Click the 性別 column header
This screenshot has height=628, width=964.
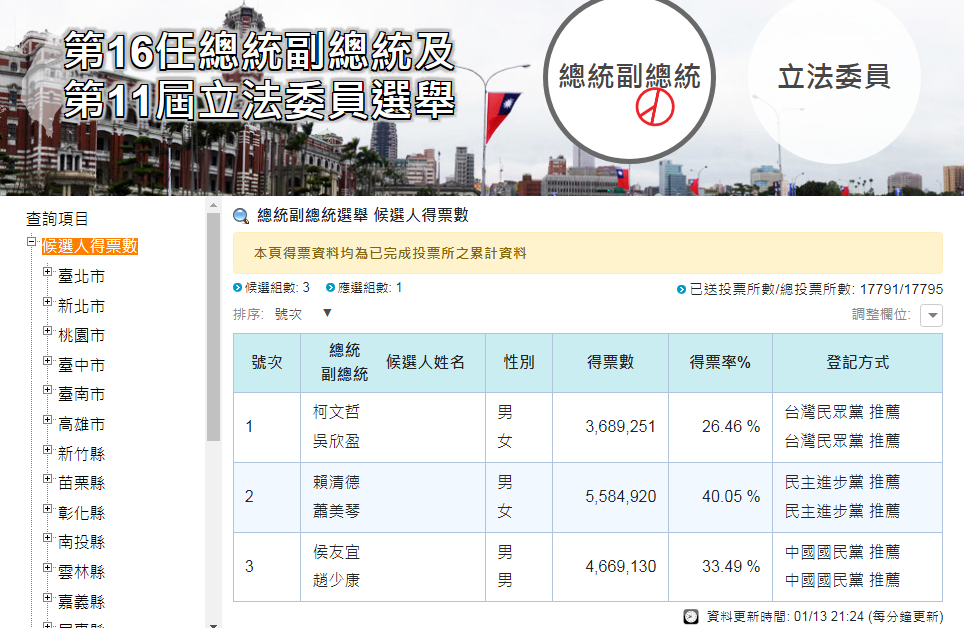click(x=519, y=362)
